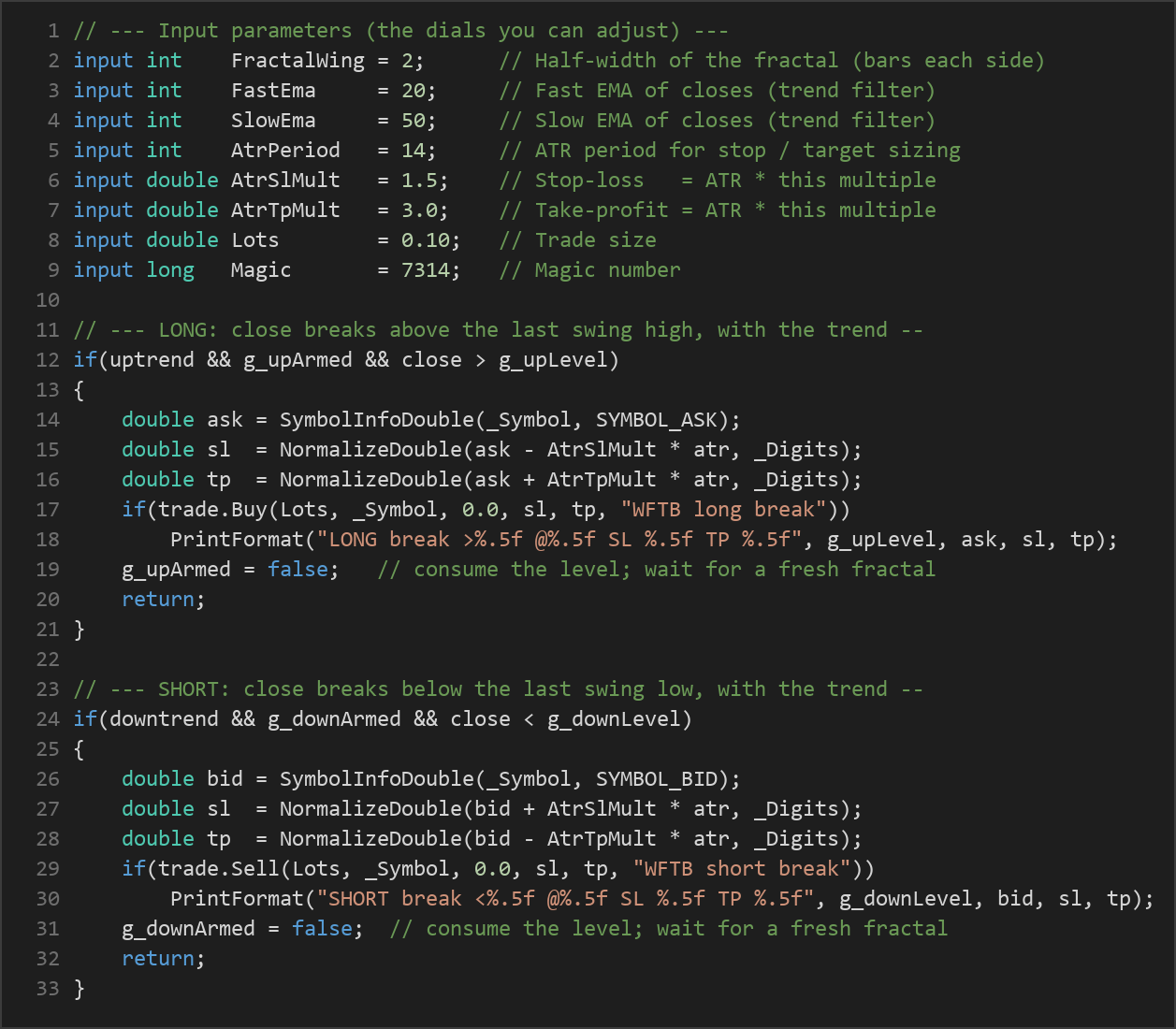The image size is (1176, 1029).
Task: Click the bid variable declaration on line 26
Action: [225, 779]
